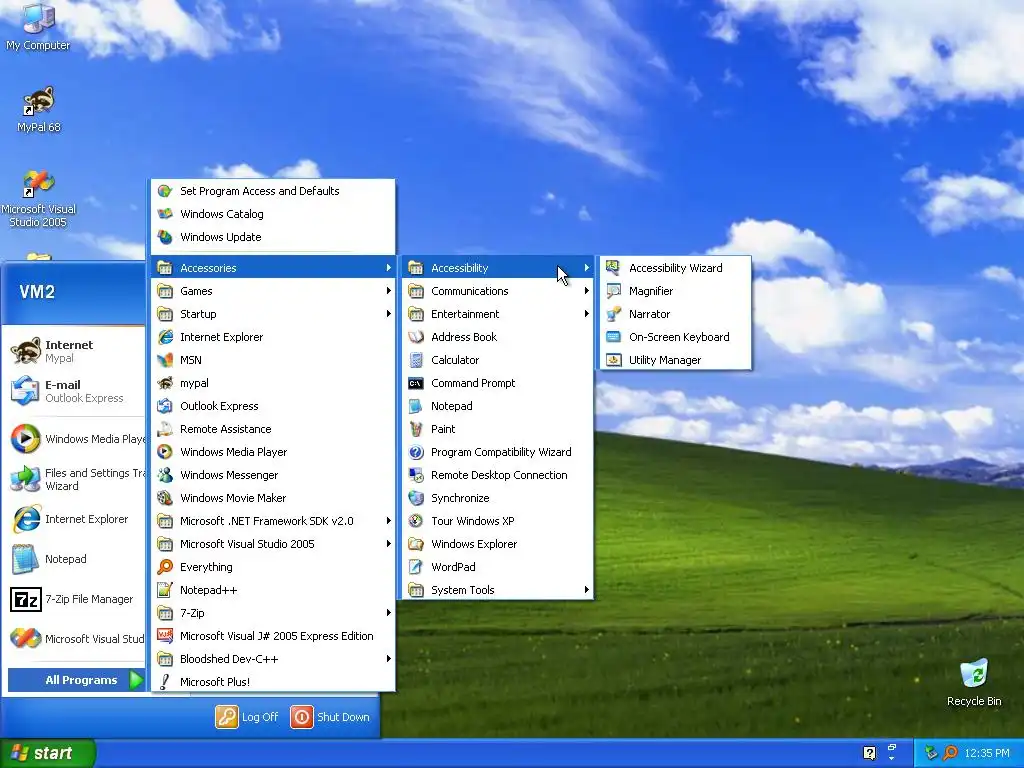This screenshot has height=768, width=1024.
Task: Click the Shut Down button
Action: pyautogui.click(x=330, y=717)
